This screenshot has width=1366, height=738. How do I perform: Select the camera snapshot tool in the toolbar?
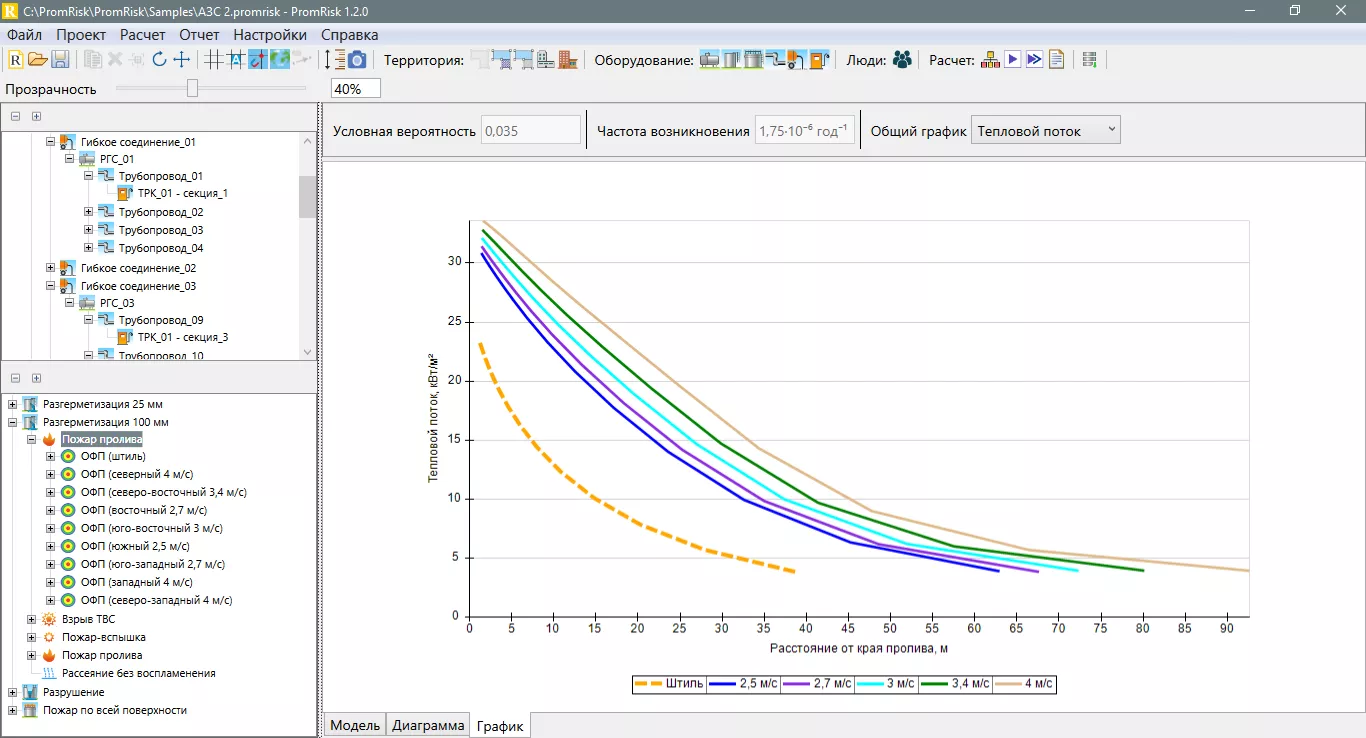[x=356, y=59]
